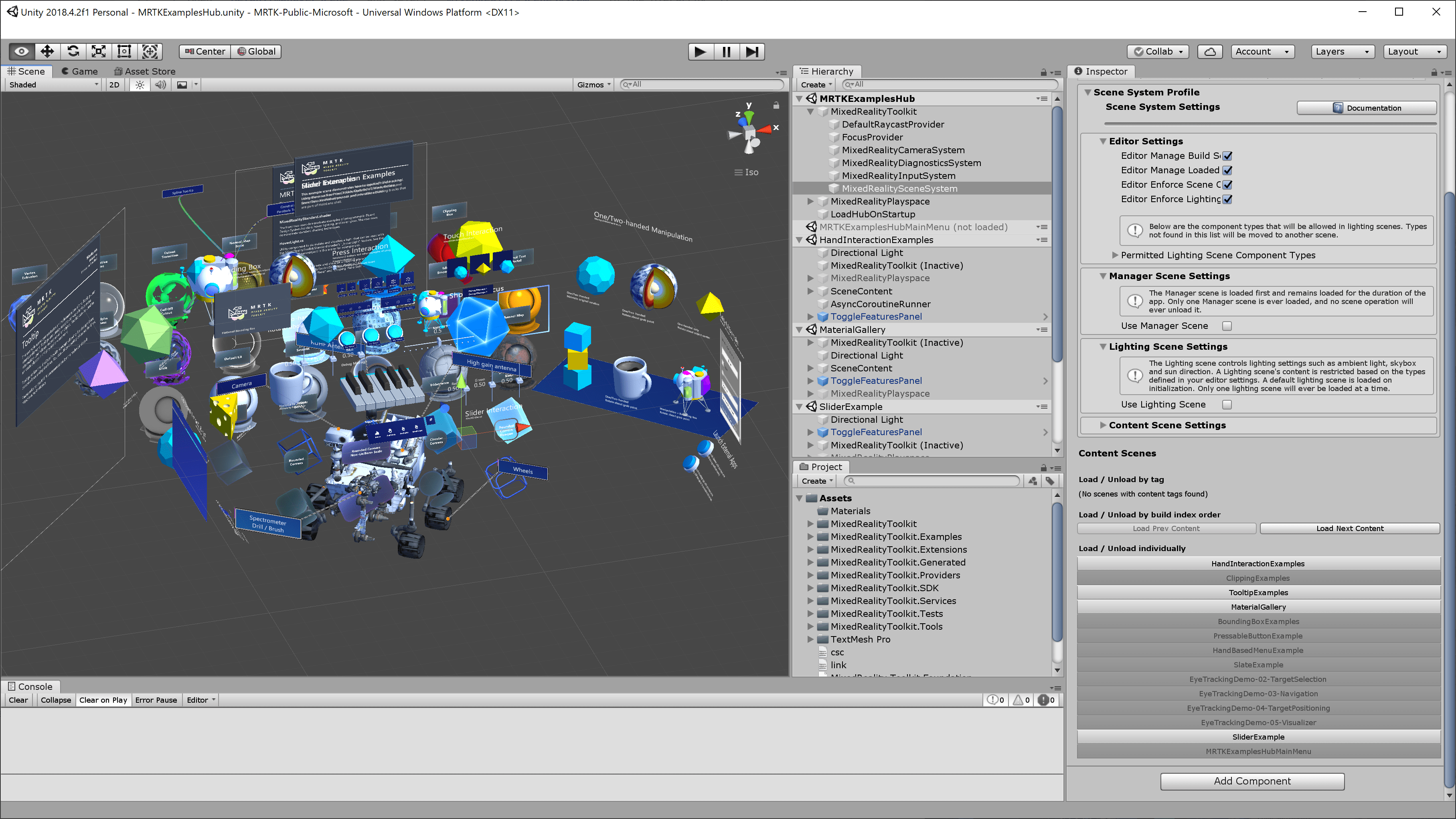Toggle 2D scene view mode
This screenshot has width=1456, height=819.
click(x=114, y=84)
